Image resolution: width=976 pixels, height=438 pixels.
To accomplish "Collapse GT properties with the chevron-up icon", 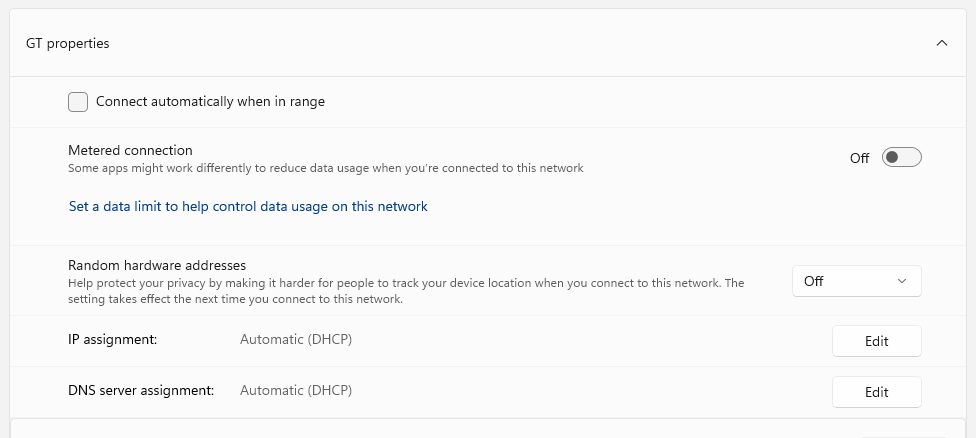I will point(941,43).
